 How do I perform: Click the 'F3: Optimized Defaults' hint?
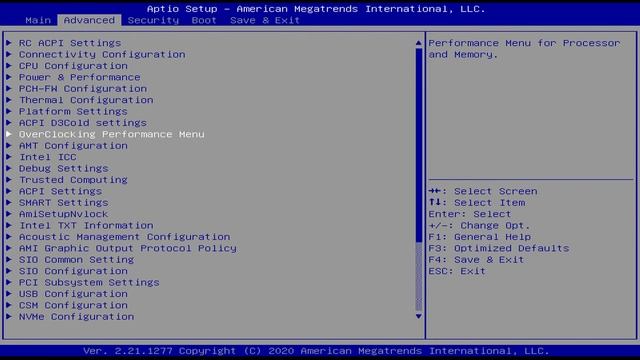coord(498,248)
